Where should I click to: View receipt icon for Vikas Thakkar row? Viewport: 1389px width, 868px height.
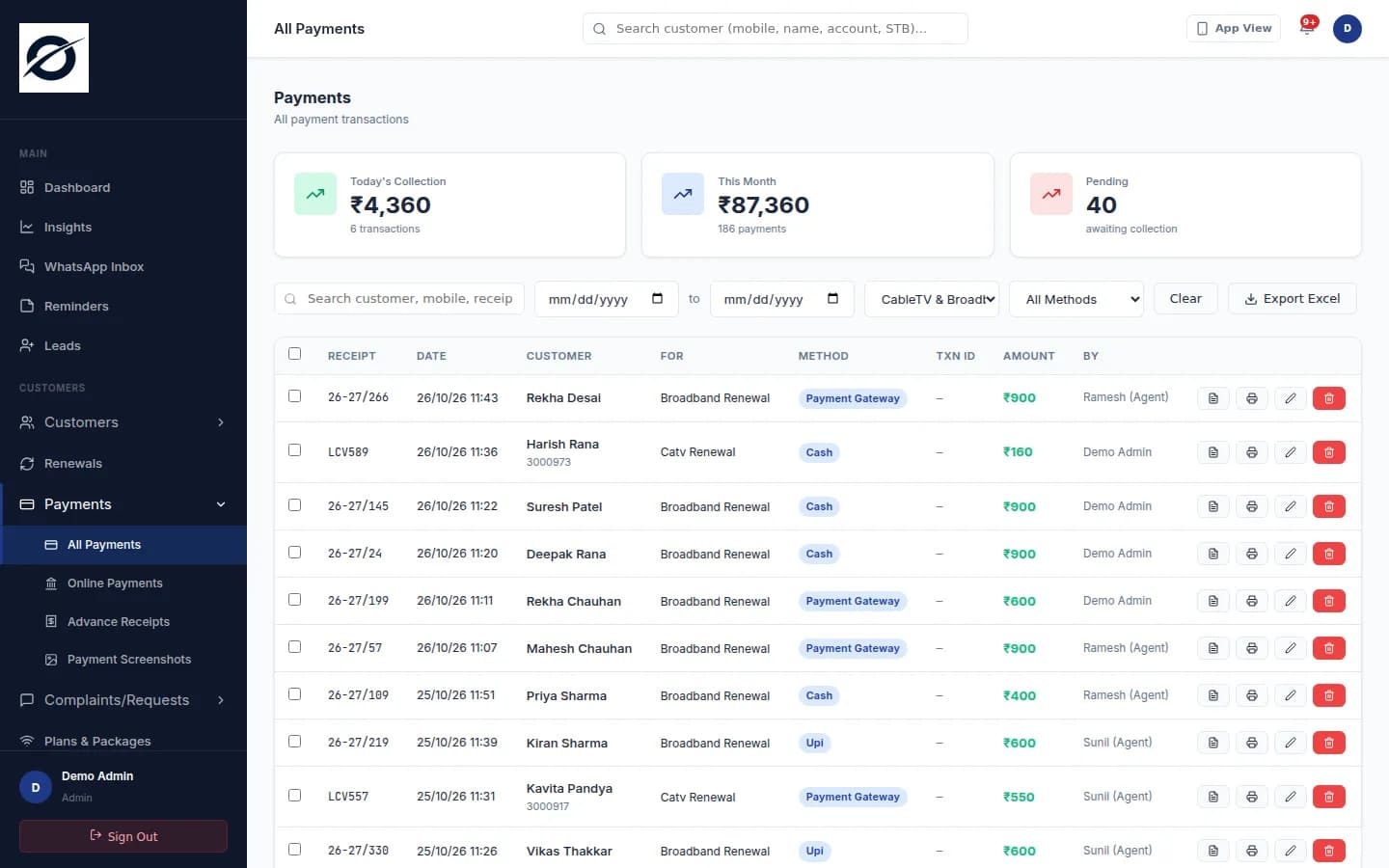1213,851
